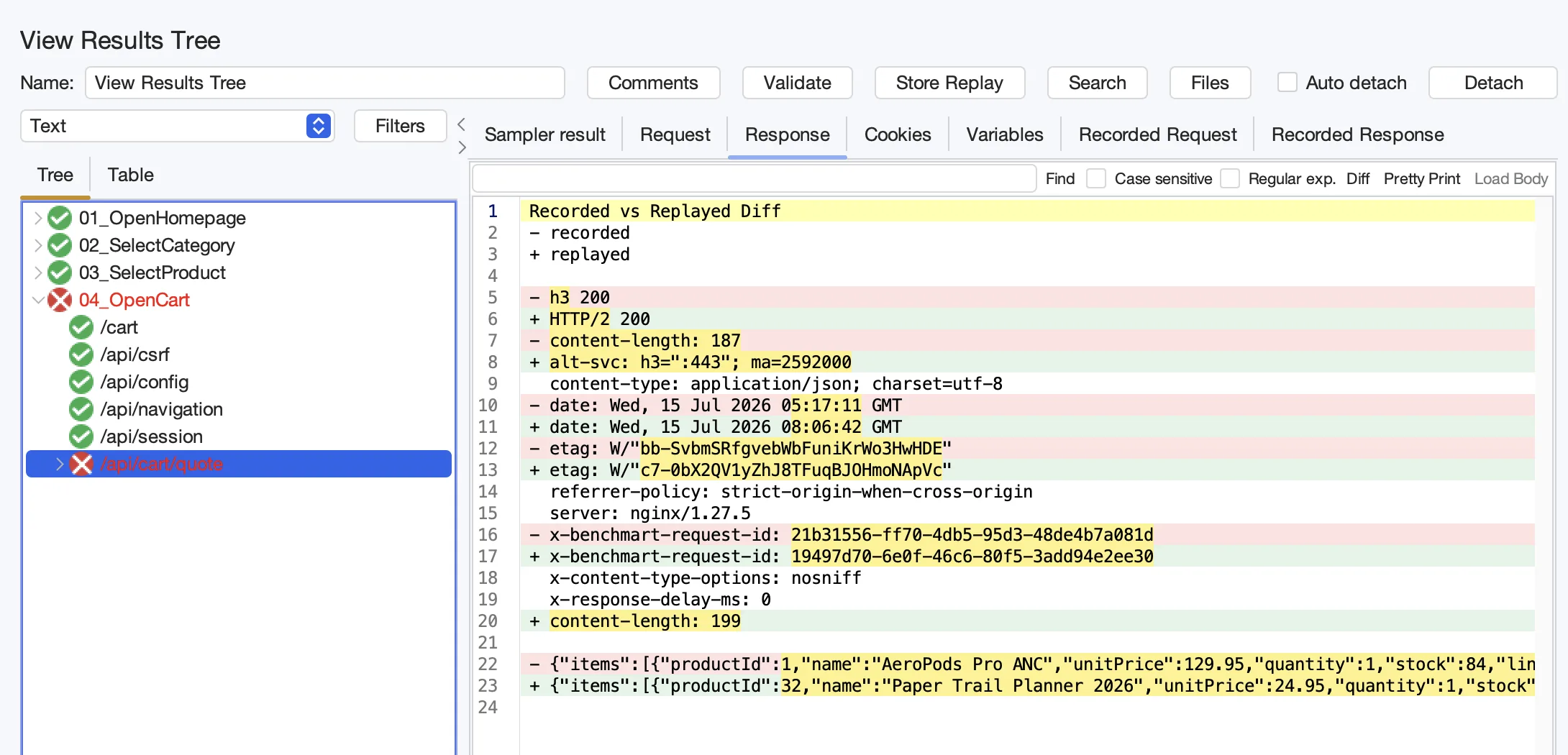1568x755 pixels.
Task: Enable the Case sensitive checkbox
Action: (1096, 178)
